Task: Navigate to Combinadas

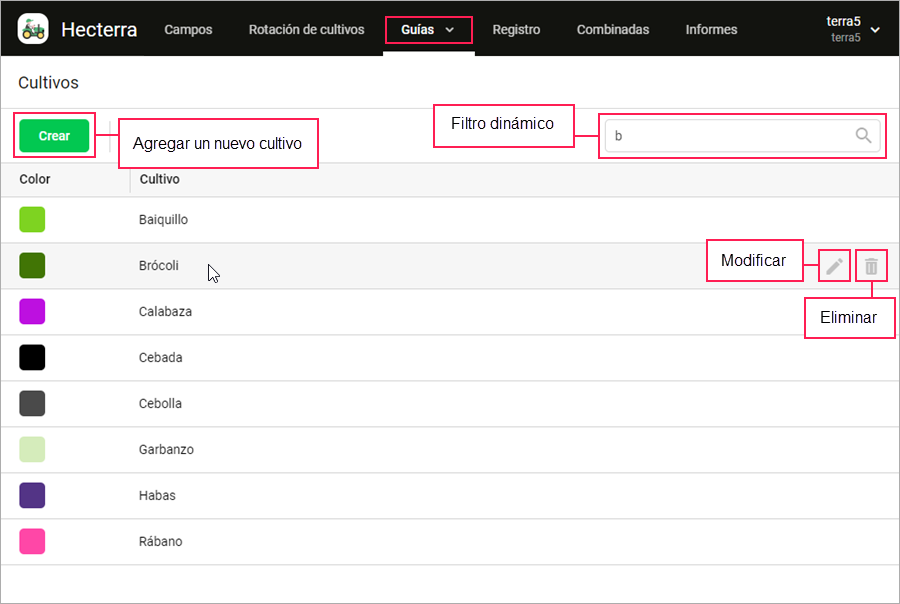Action: coord(613,30)
